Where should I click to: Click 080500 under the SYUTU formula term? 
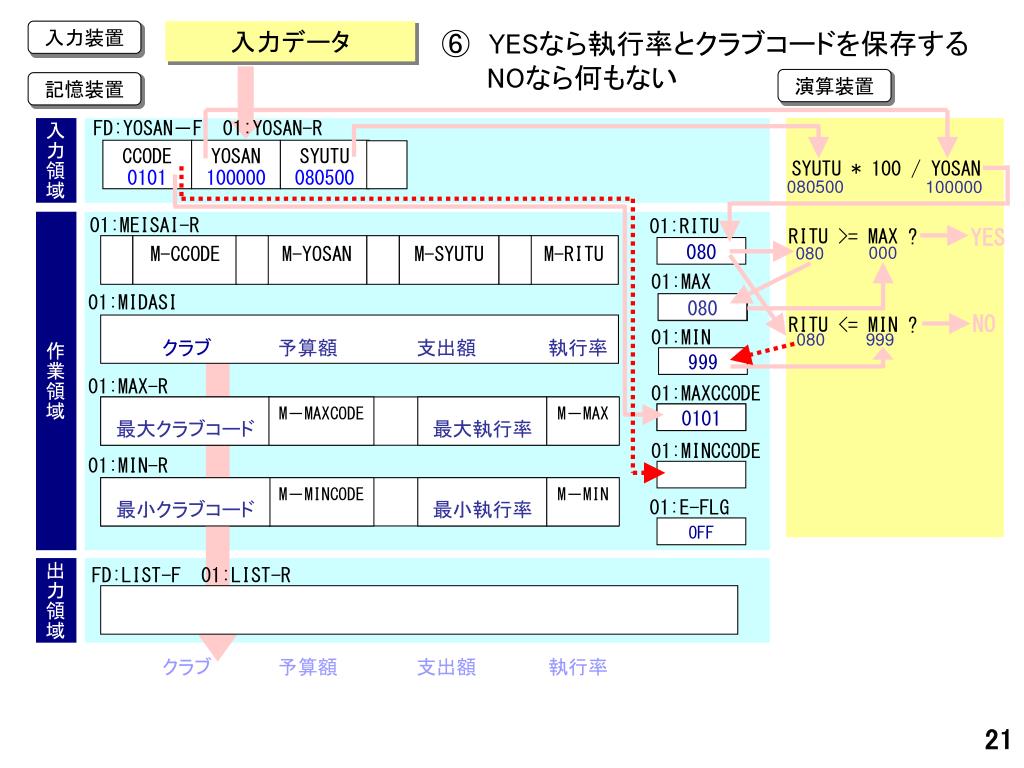(815, 187)
